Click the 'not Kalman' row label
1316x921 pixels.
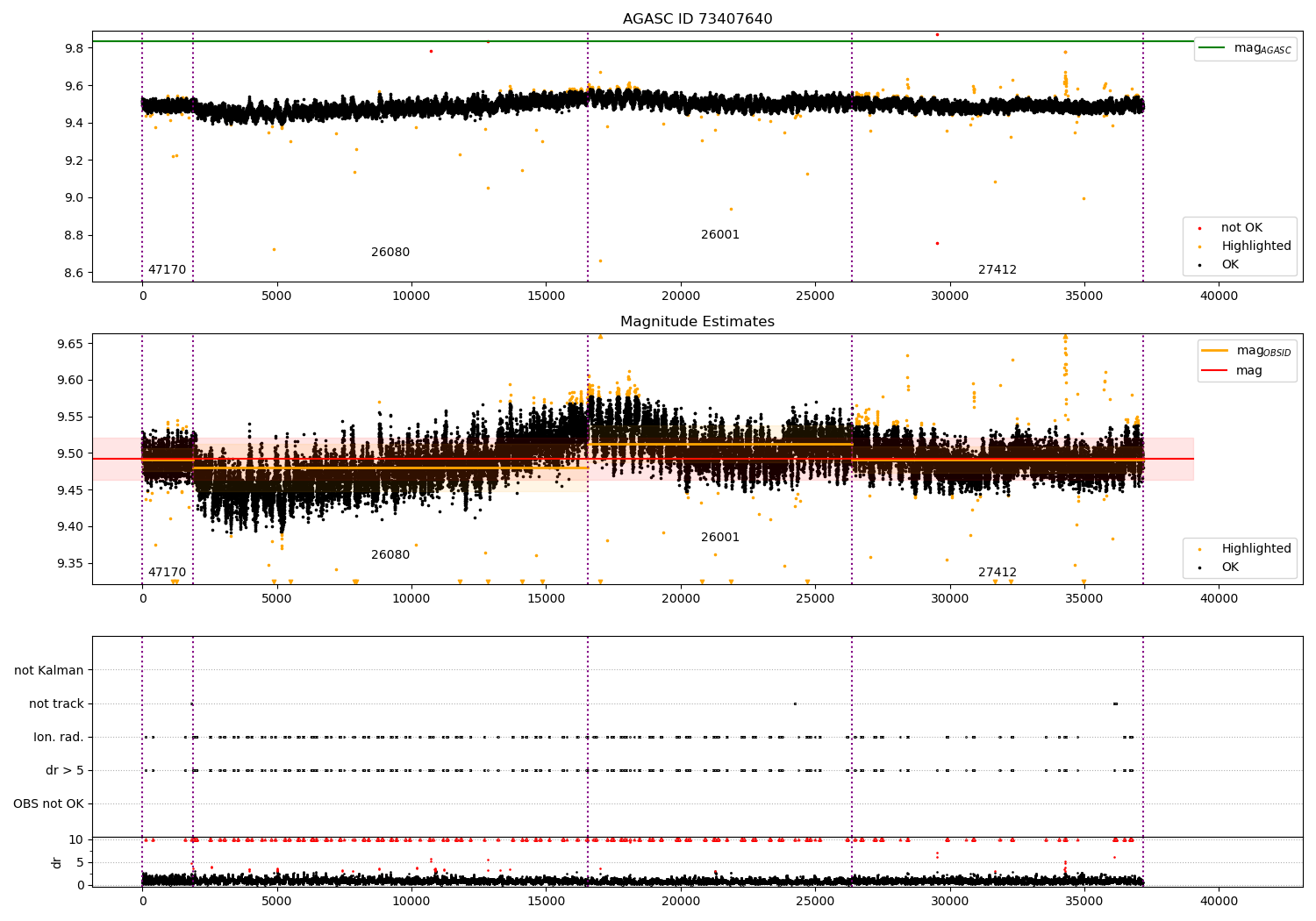point(49,670)
